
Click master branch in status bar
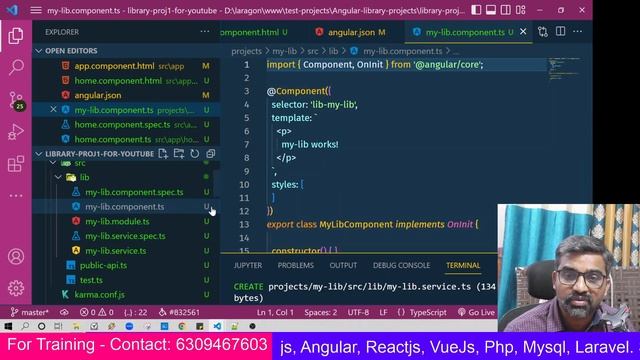pos(30,313)
